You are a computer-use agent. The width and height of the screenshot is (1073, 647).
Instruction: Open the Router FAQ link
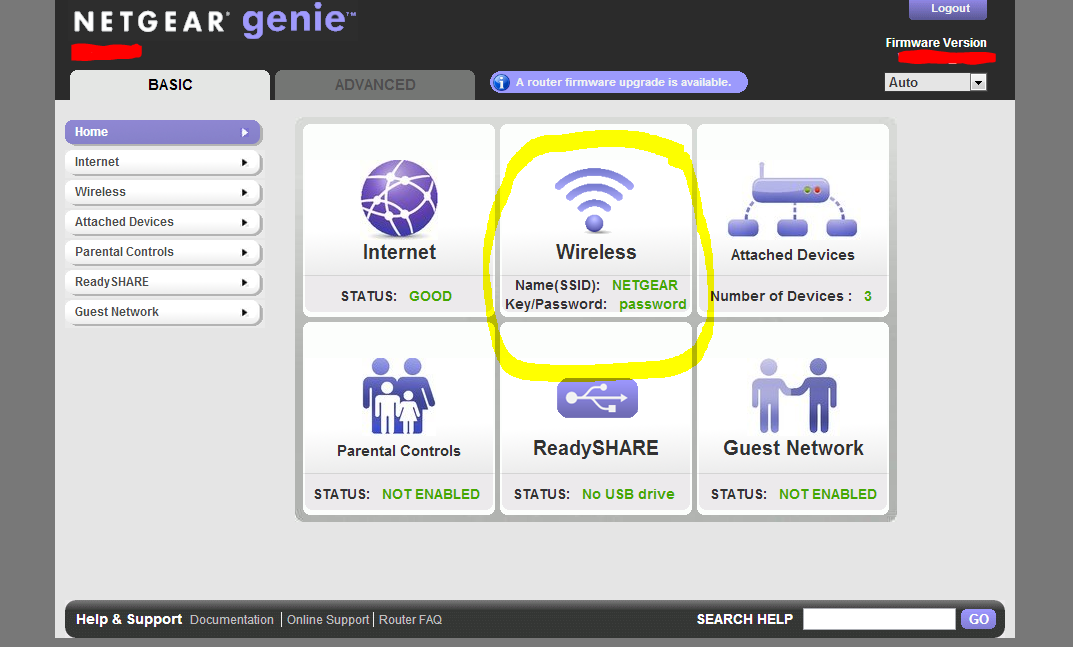tap(411, 620)
